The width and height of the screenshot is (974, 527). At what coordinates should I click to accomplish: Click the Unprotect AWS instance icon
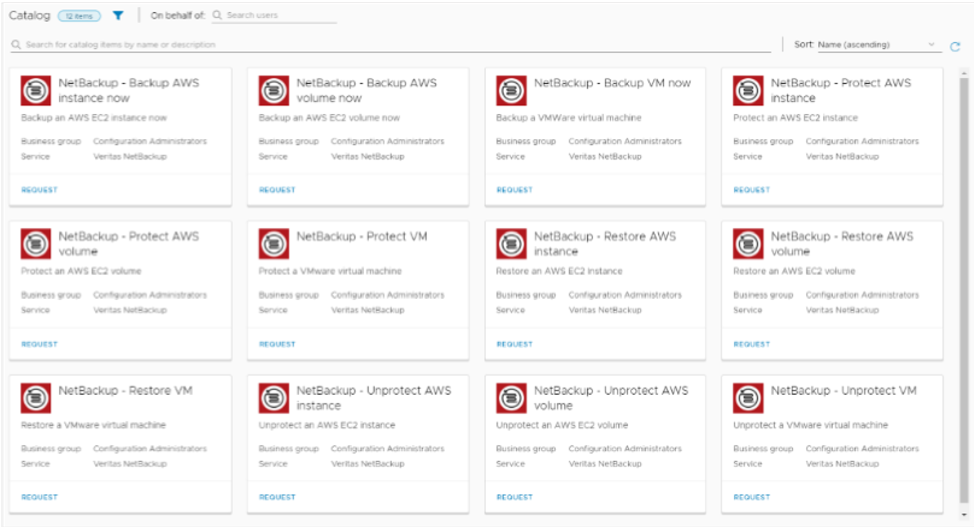click(x=274, y=398)
